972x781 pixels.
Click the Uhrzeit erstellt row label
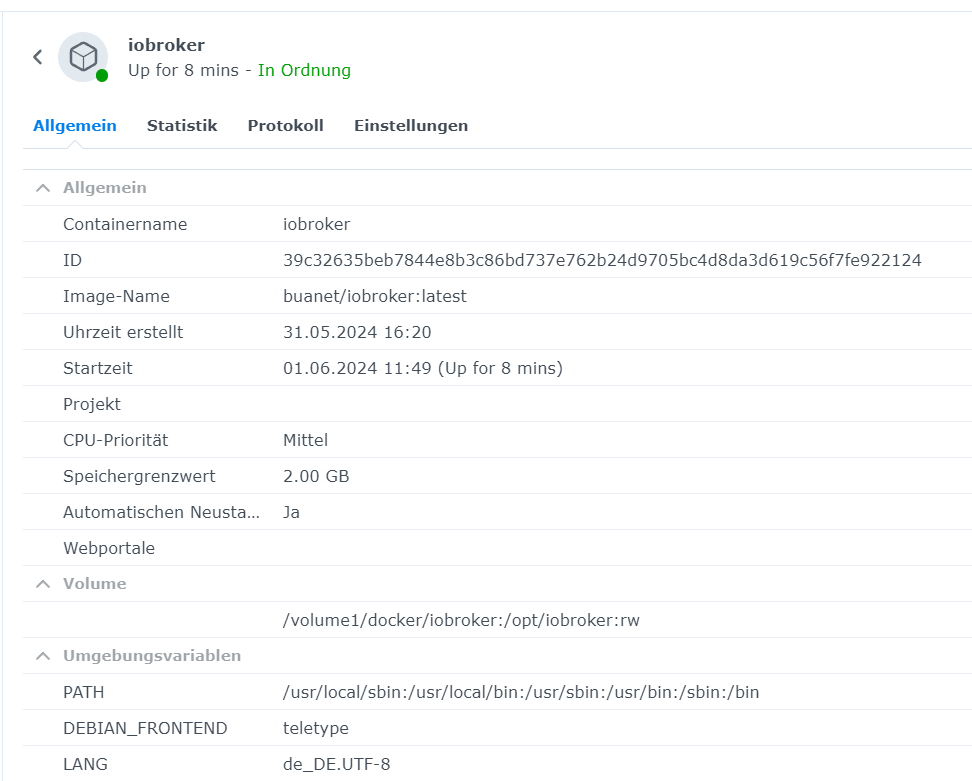point(123,332)
